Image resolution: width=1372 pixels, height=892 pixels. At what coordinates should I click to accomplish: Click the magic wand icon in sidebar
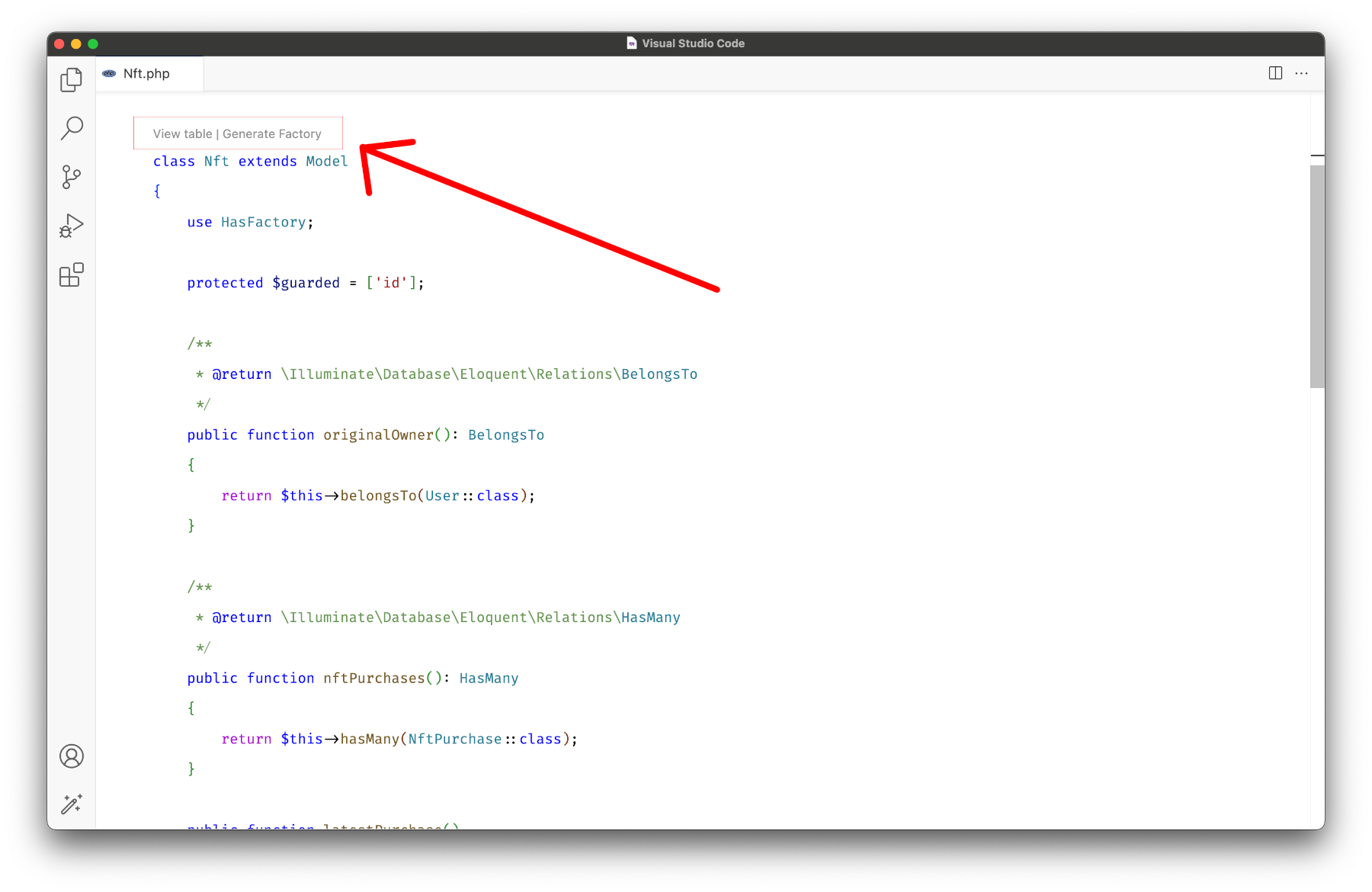pos(72,804)
